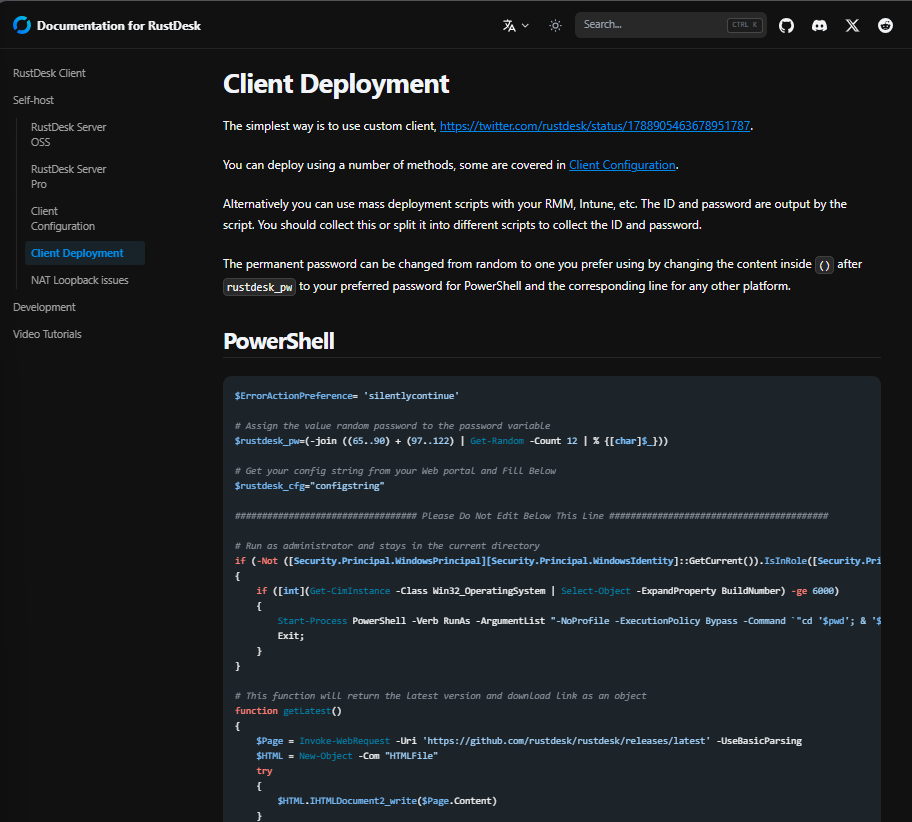Open NAT Loopback issues page

coord(80,280)
